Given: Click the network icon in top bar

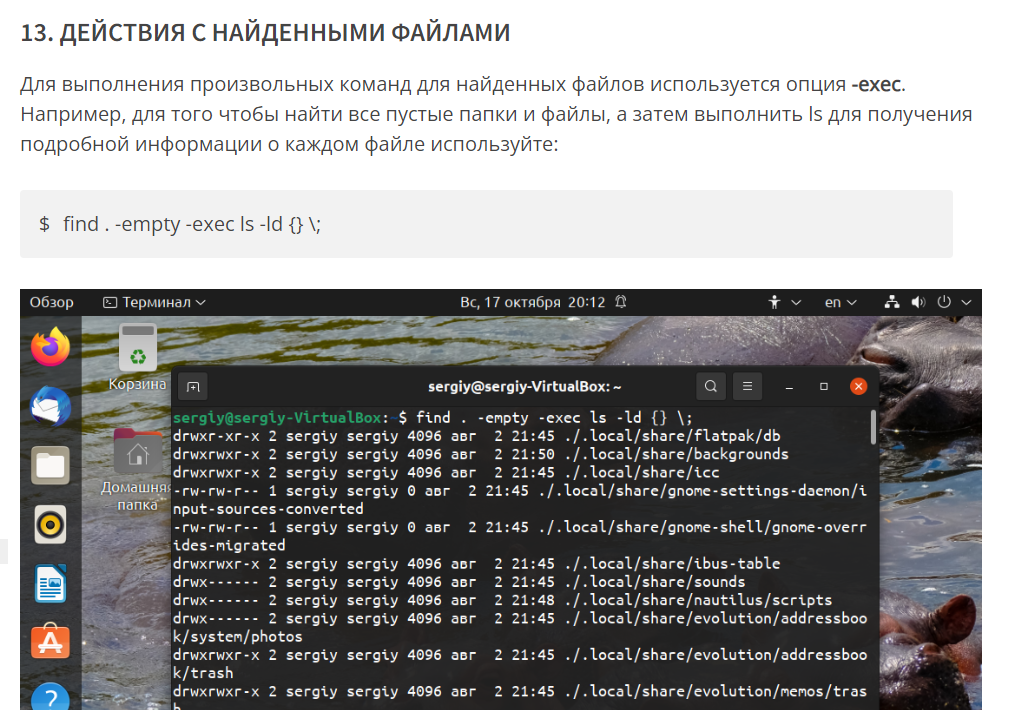Looking at the screenshot, I should pos(892,302).
